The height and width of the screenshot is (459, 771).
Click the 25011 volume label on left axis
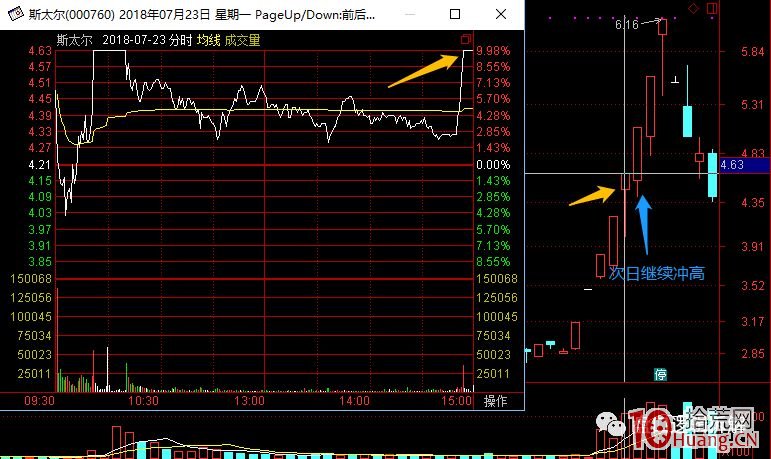coord(34,374)
